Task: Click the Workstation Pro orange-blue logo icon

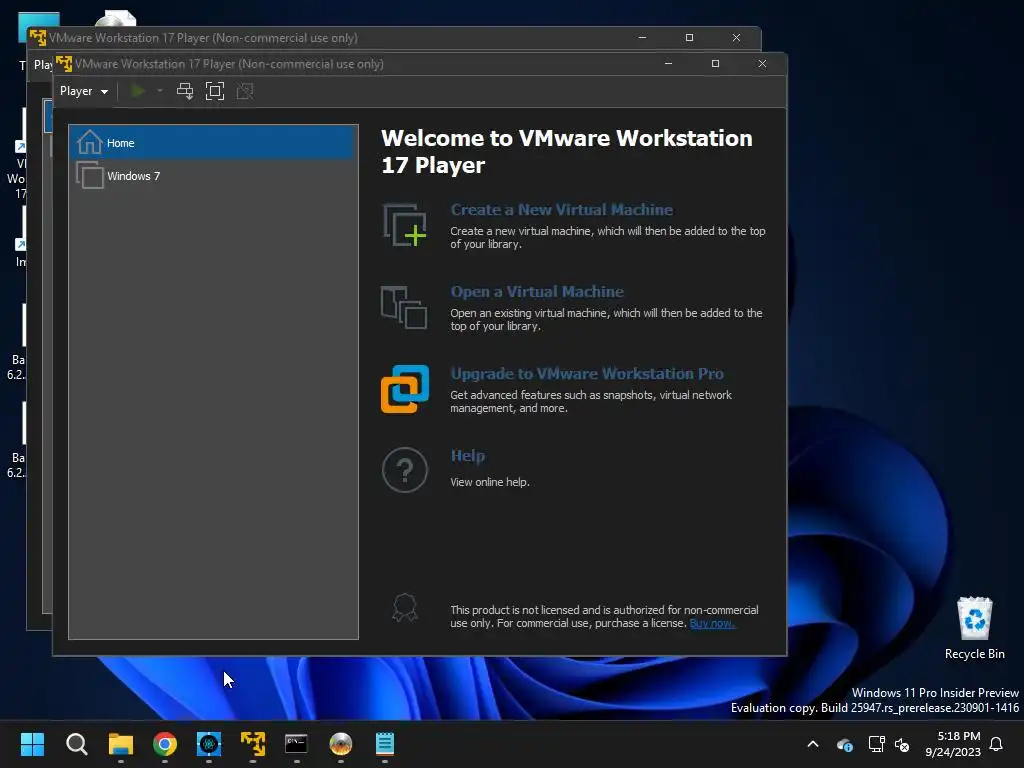Action: tap(405, 389)
